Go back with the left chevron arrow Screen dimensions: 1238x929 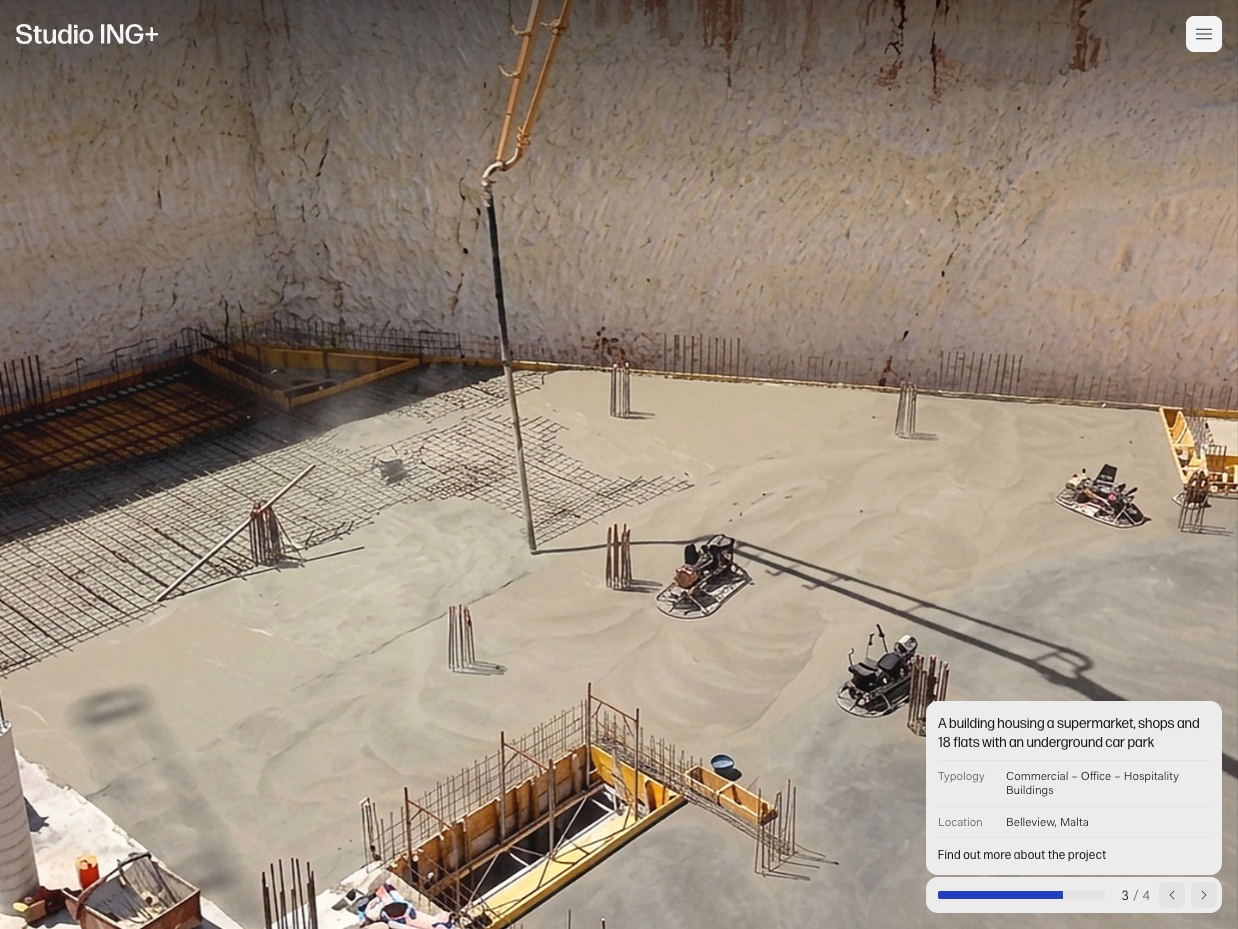click(x=1172, y=895)
